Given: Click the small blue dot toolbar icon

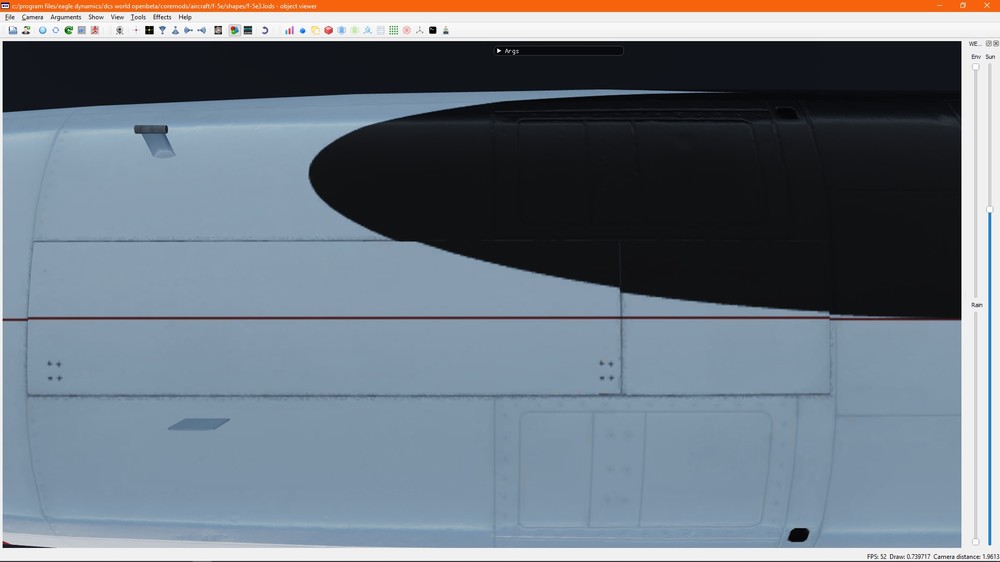Looking at the screenshot, I should 302,30.
